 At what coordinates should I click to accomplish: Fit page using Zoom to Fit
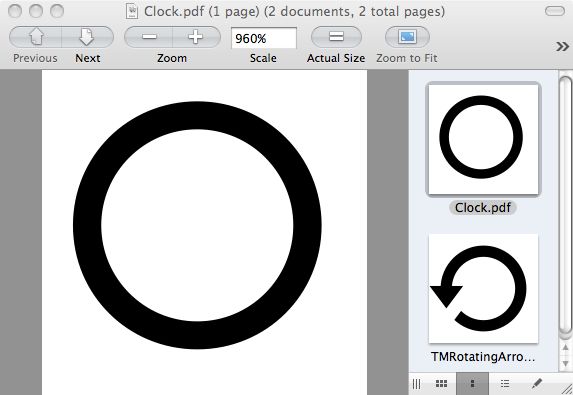[x=407, y=37]
